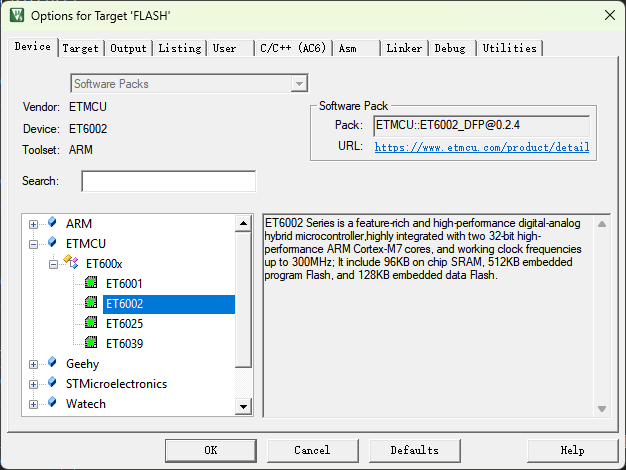Expand the STMicroelectronics vendor node

click(34, 385)
